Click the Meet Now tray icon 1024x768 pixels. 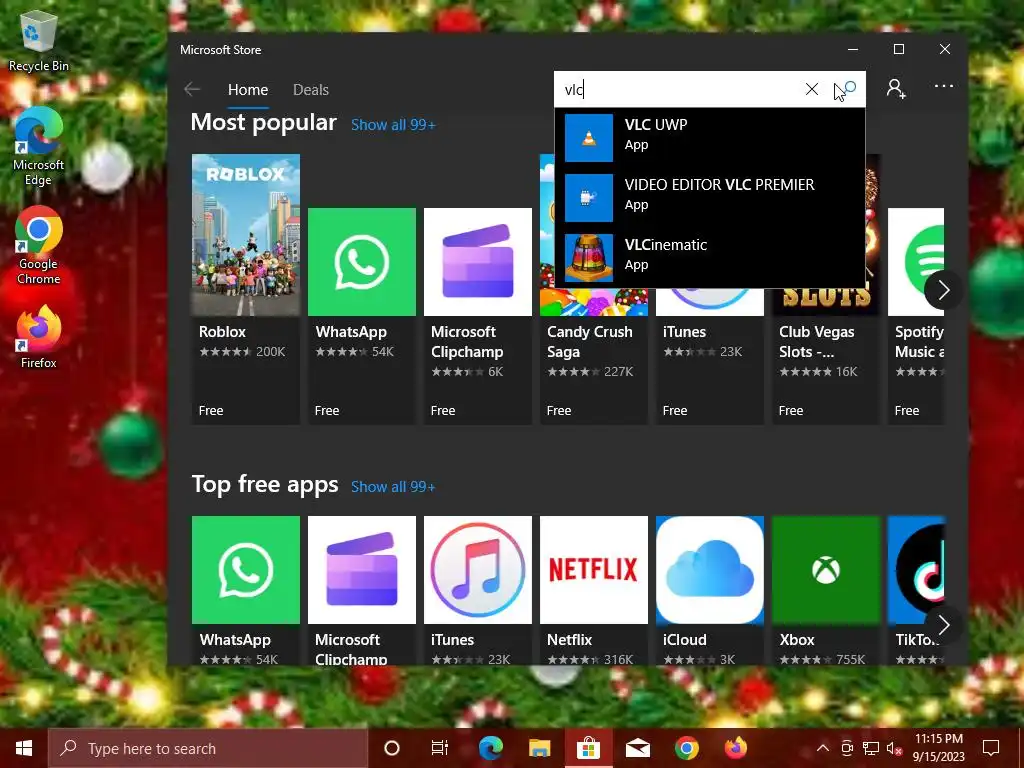click(x=847, y=748)
